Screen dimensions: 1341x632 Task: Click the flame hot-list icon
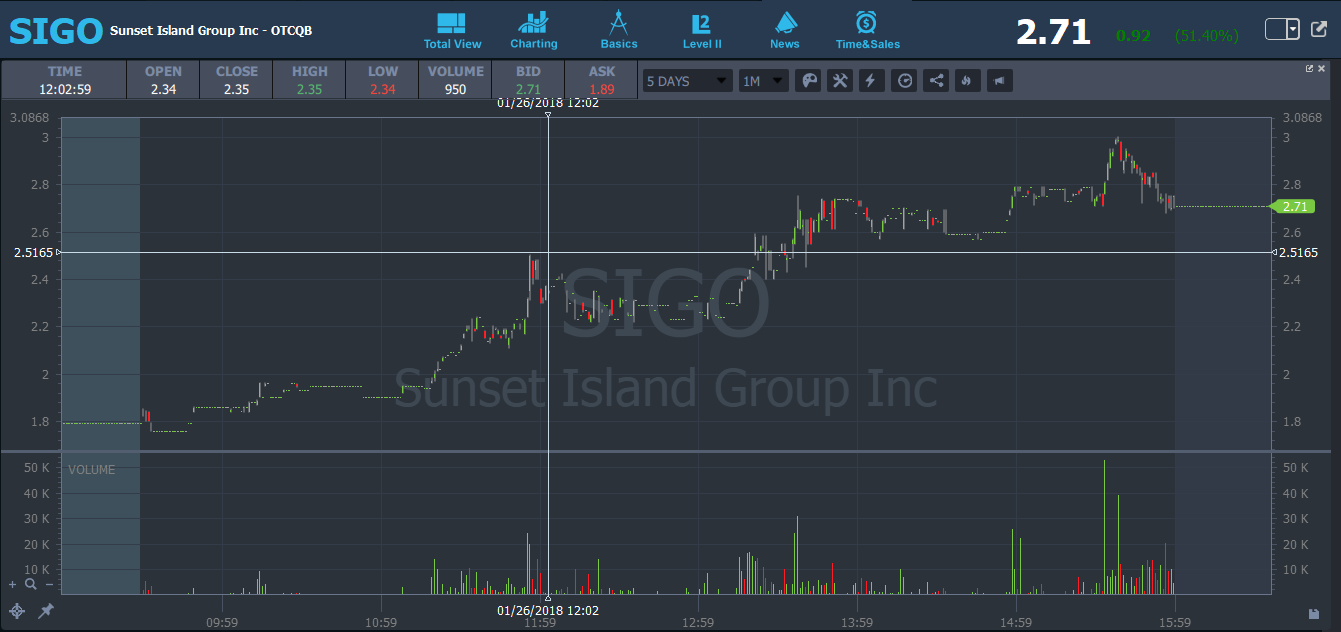click(967, 81)
